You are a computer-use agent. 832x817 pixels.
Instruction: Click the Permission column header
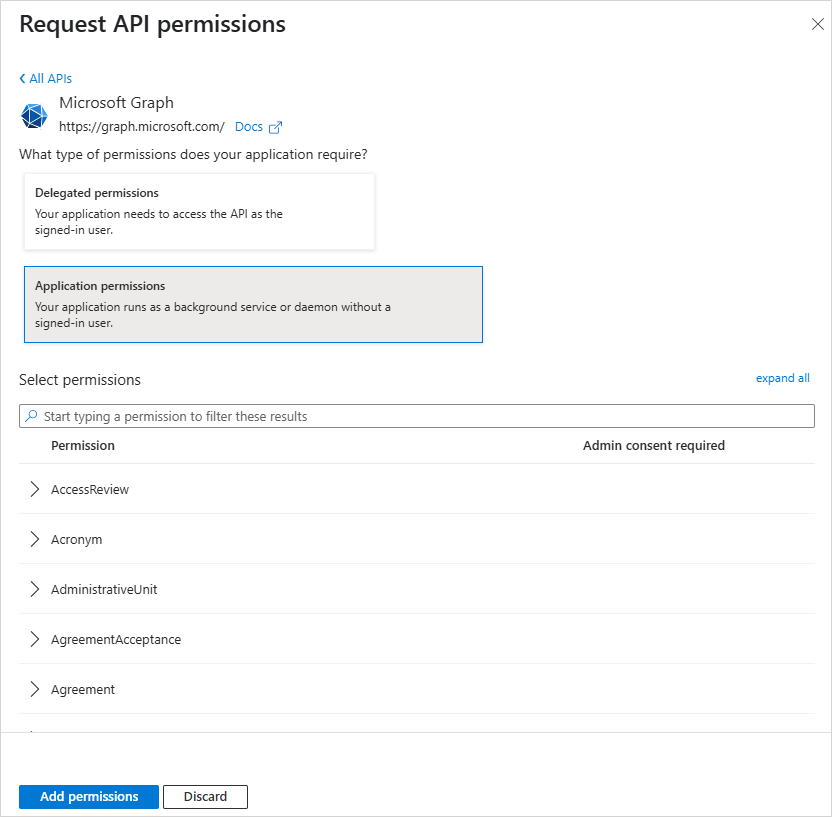83,445
